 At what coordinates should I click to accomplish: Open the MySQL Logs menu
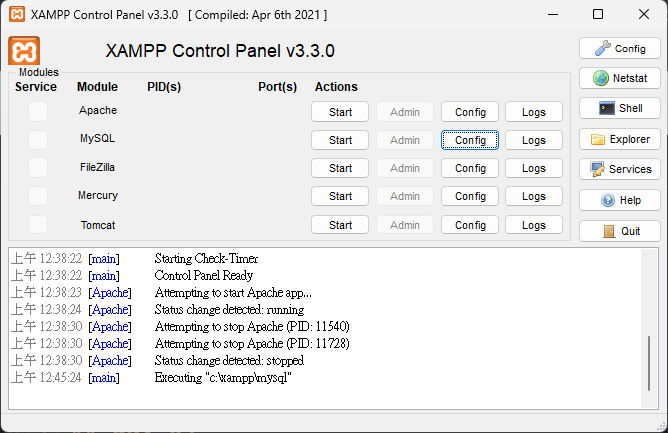[534, 140]
